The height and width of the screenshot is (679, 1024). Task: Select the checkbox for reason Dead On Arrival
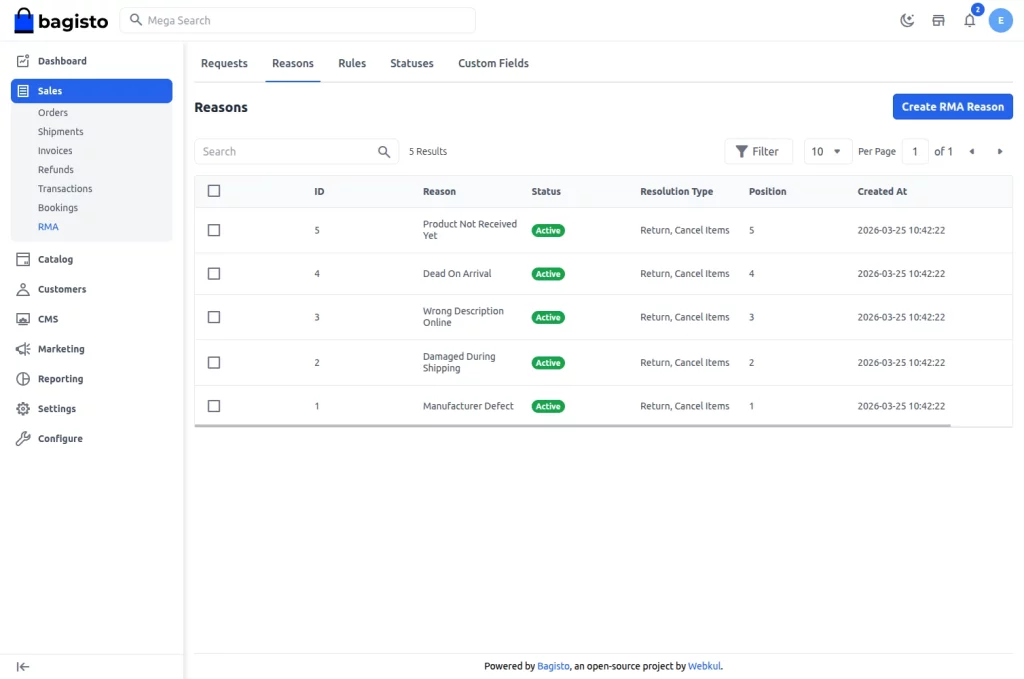(214, 273)
